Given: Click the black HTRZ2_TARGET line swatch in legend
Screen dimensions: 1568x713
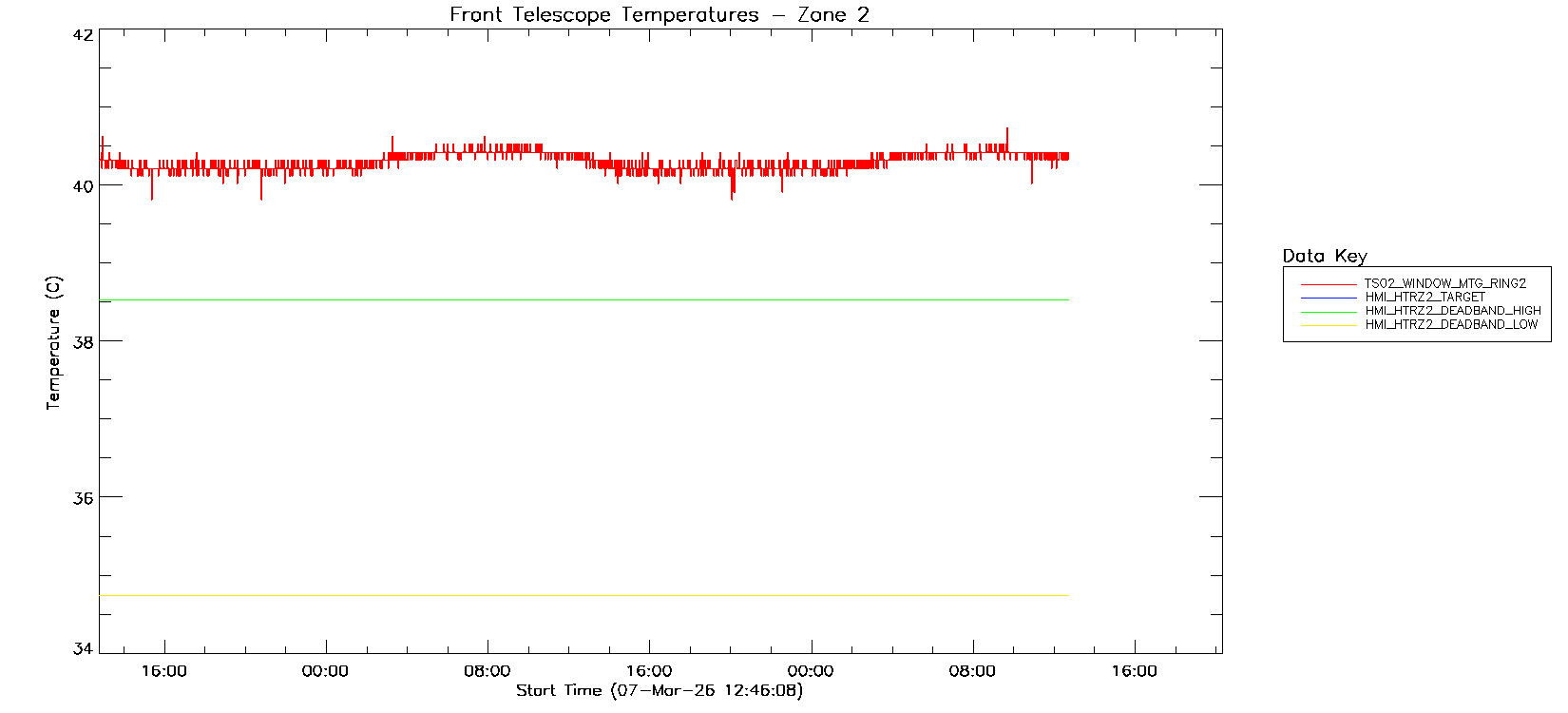Looking at the screenshot, I should click(1329, 298).
